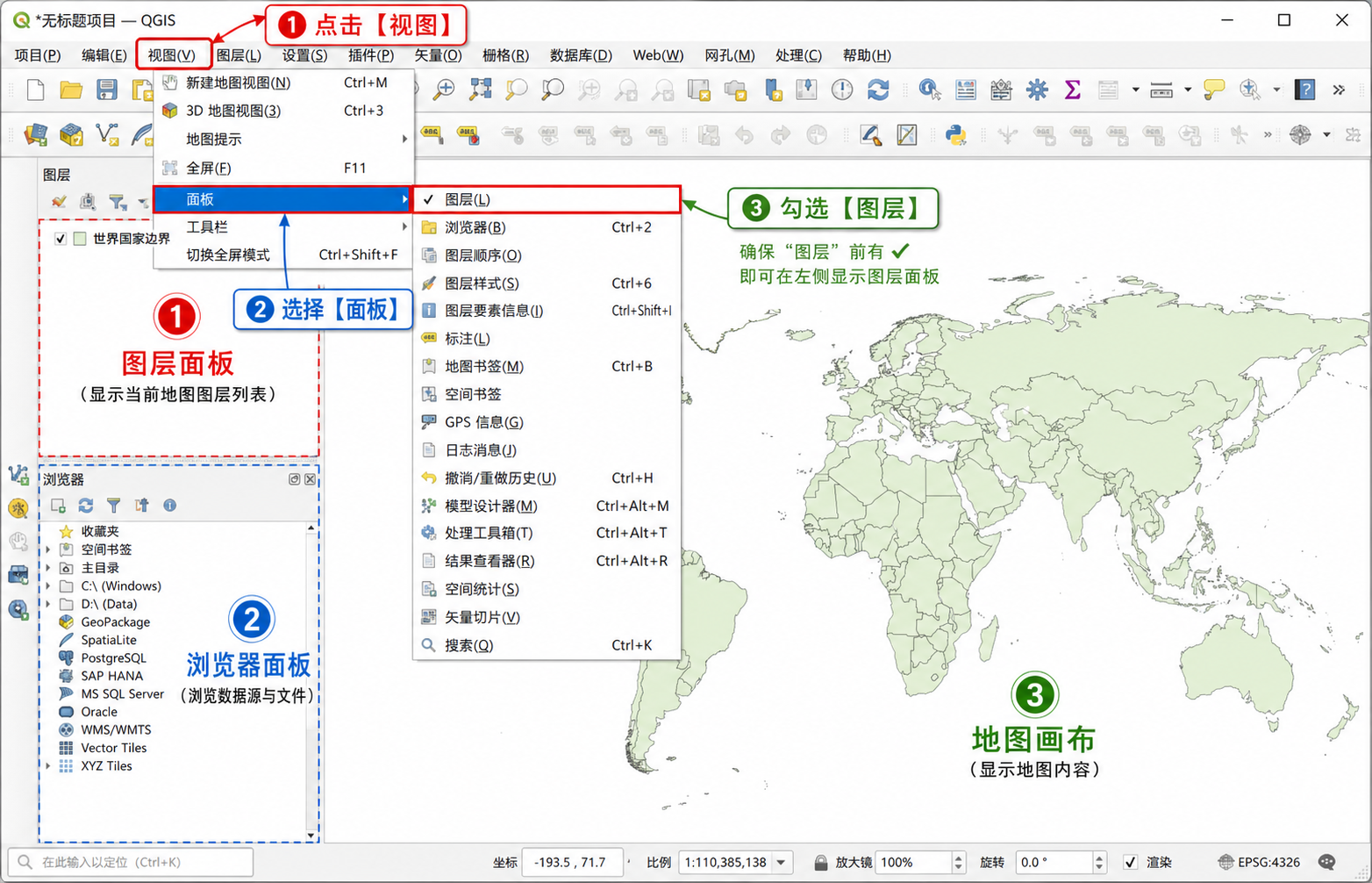The width and height of the screenshot is (1372, 883).
Task: Expand the 空间书签 node in Browser tree
Action: point(48,549)
